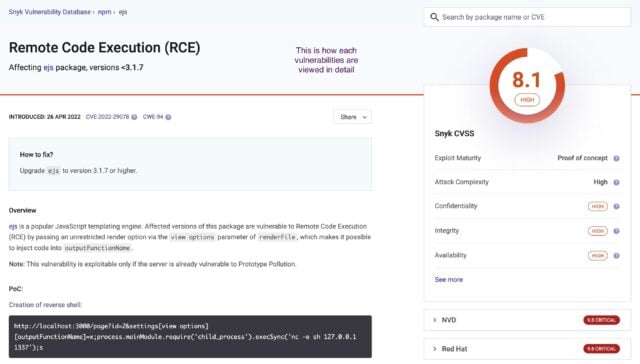Viewport: 640px width, 364px height.
Task: Open the Share dropdown
Action: pos(353,117)
